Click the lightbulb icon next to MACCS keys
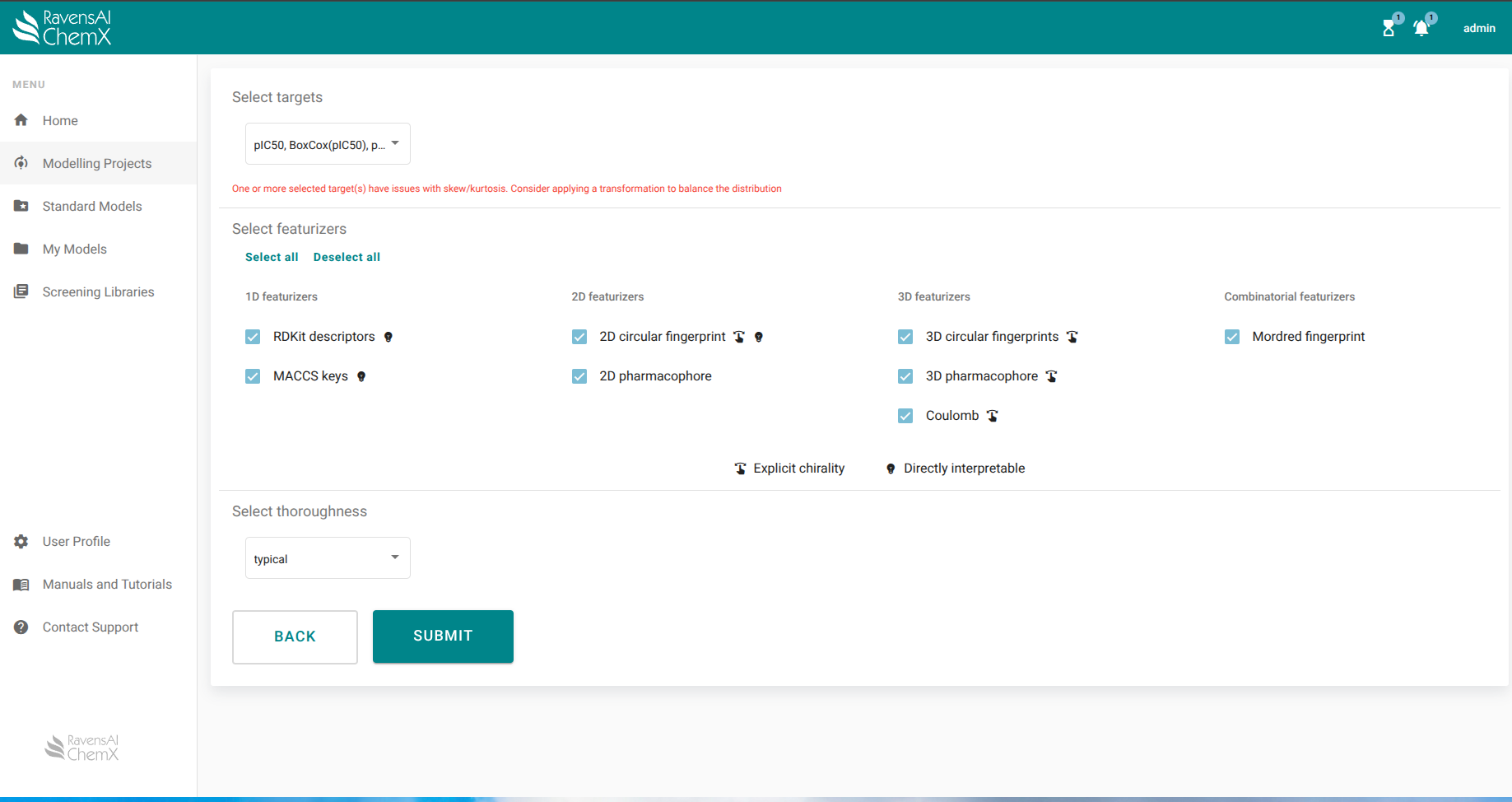The width and height of the screenshot is (1512, 802). point(361,376)
